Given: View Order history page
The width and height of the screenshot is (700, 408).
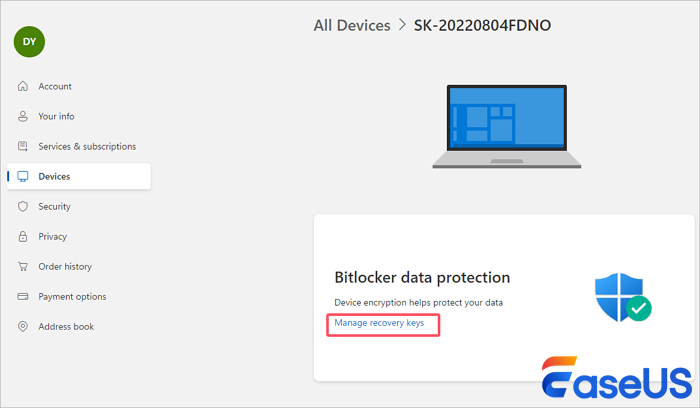Looking at the screenshot, I should (65, 267).
